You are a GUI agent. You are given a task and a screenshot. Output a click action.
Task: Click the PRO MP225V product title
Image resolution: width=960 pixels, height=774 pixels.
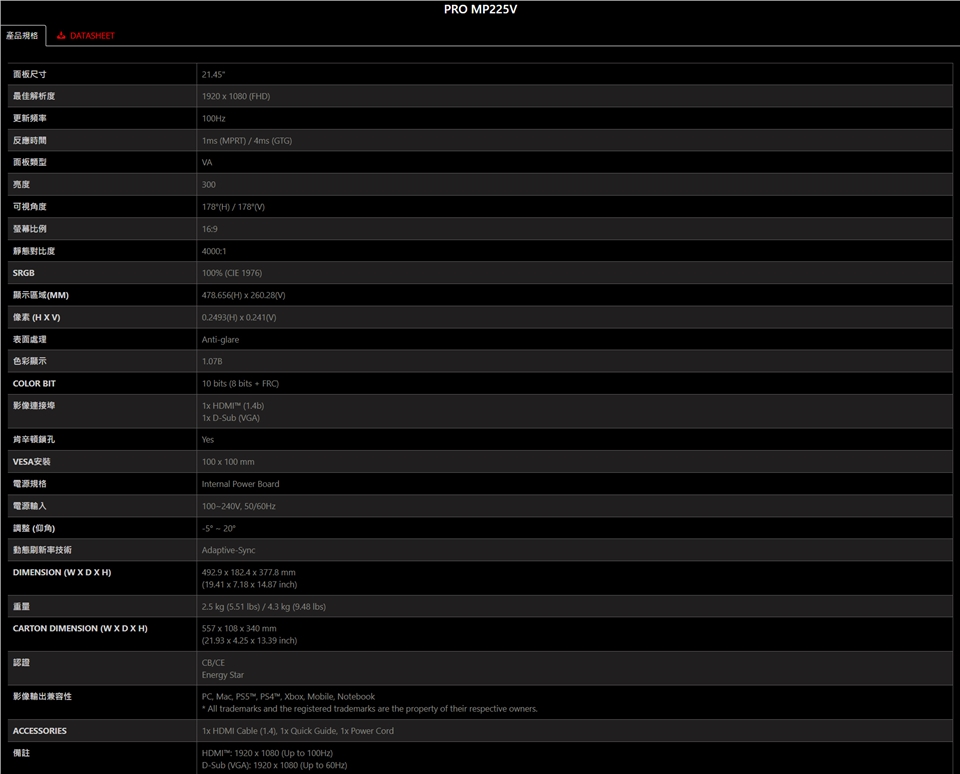point(480,10)
